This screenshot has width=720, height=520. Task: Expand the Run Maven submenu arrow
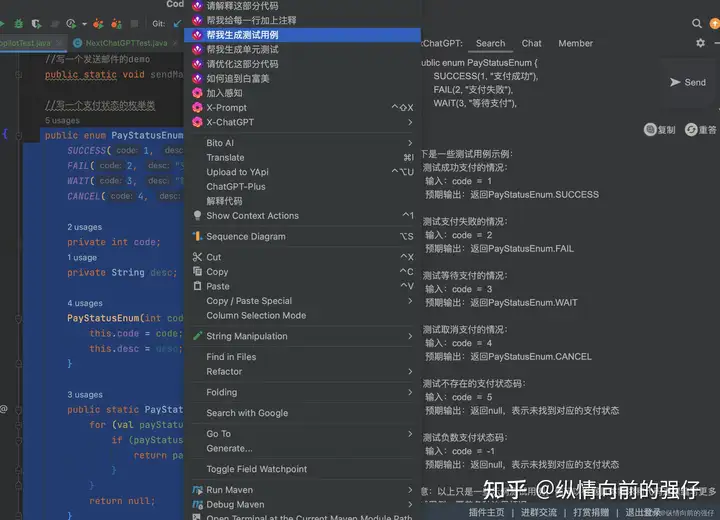410,490
